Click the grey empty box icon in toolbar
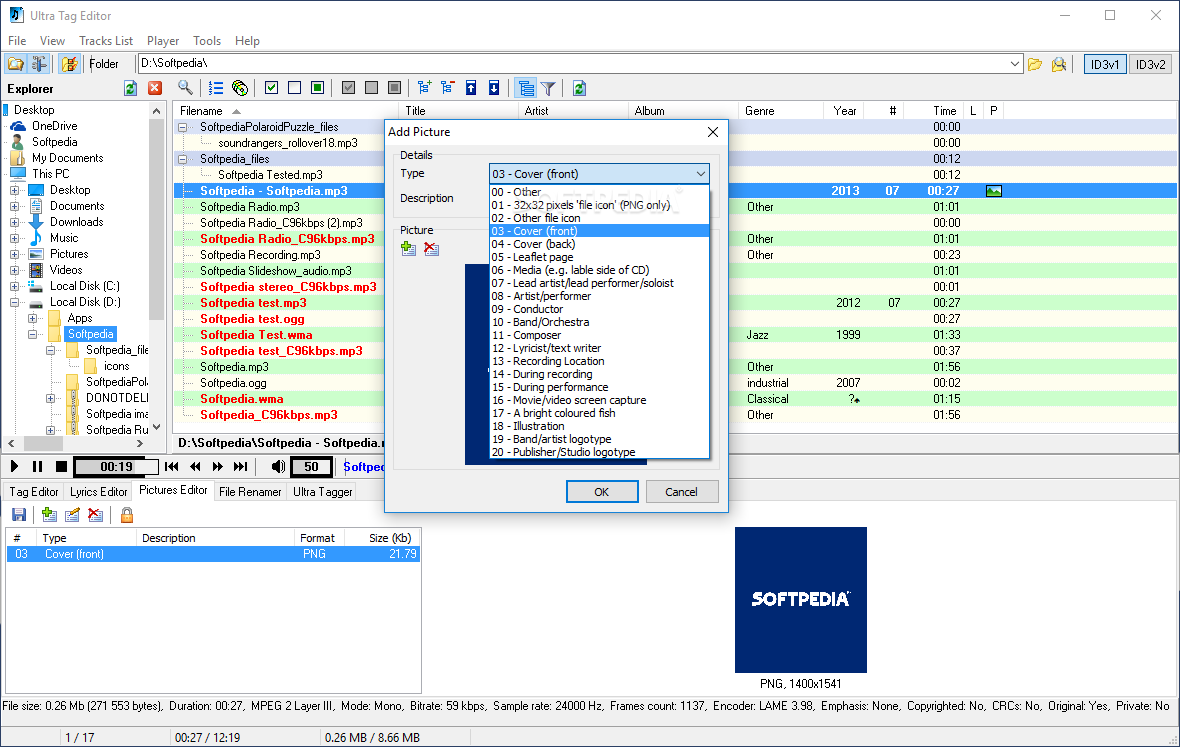This screenshot has height=747, width=1180. pos(371,88)
